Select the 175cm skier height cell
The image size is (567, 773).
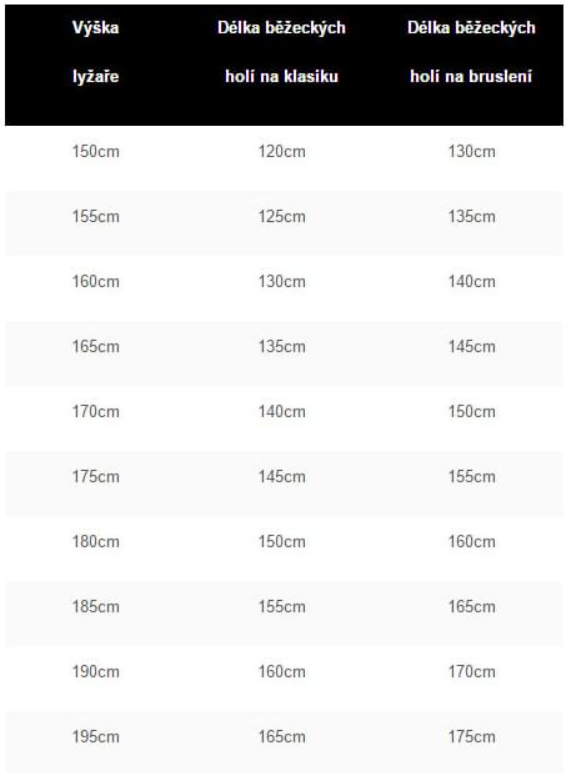96,477
